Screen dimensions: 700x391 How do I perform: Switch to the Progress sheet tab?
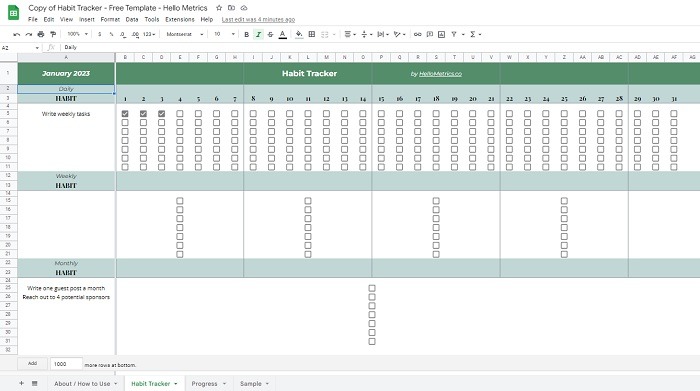point(208,383)
